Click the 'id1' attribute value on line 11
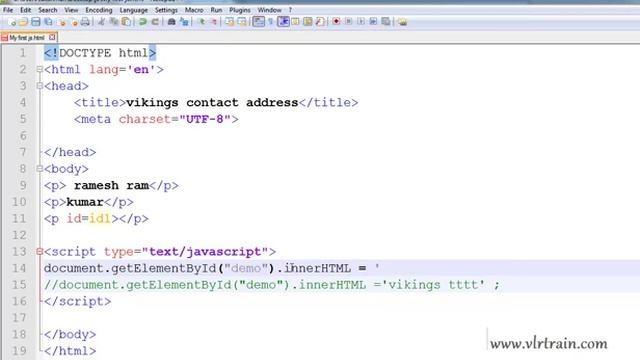Viewport: 640px width, 360px height. coord(100,218)
